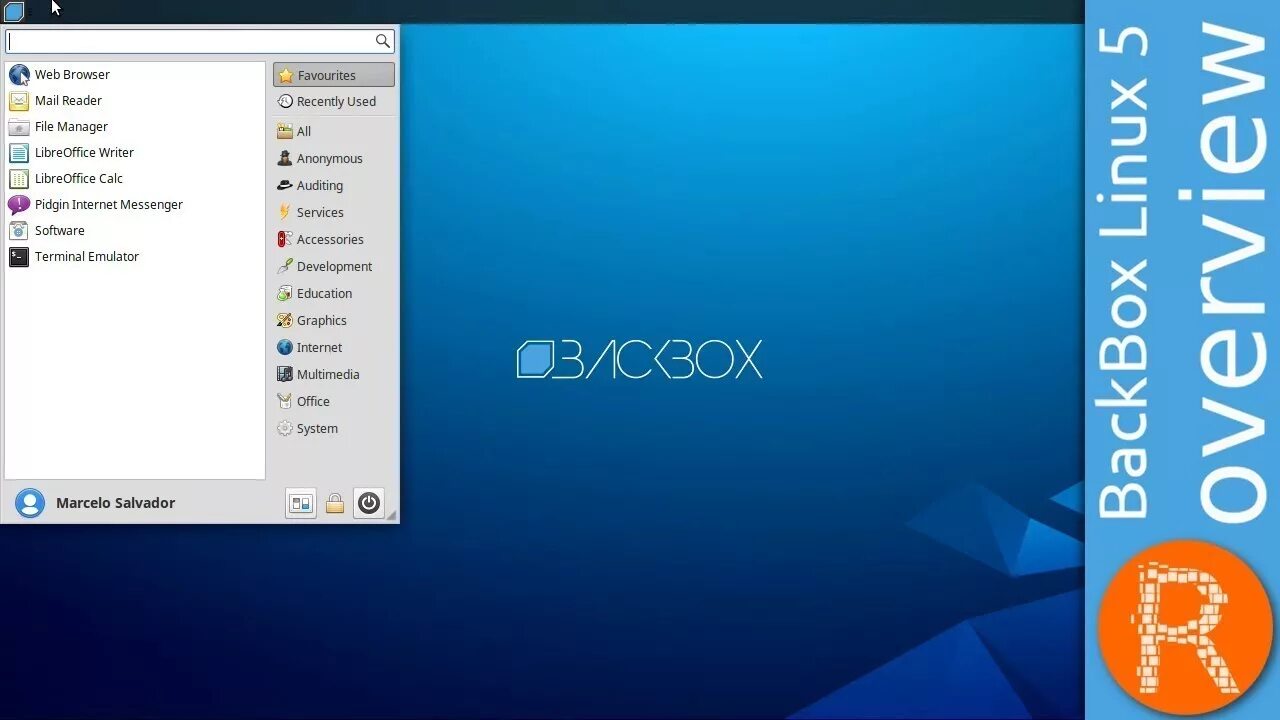
Task: Select the Favourites category
Action: (x=334, y=75)
